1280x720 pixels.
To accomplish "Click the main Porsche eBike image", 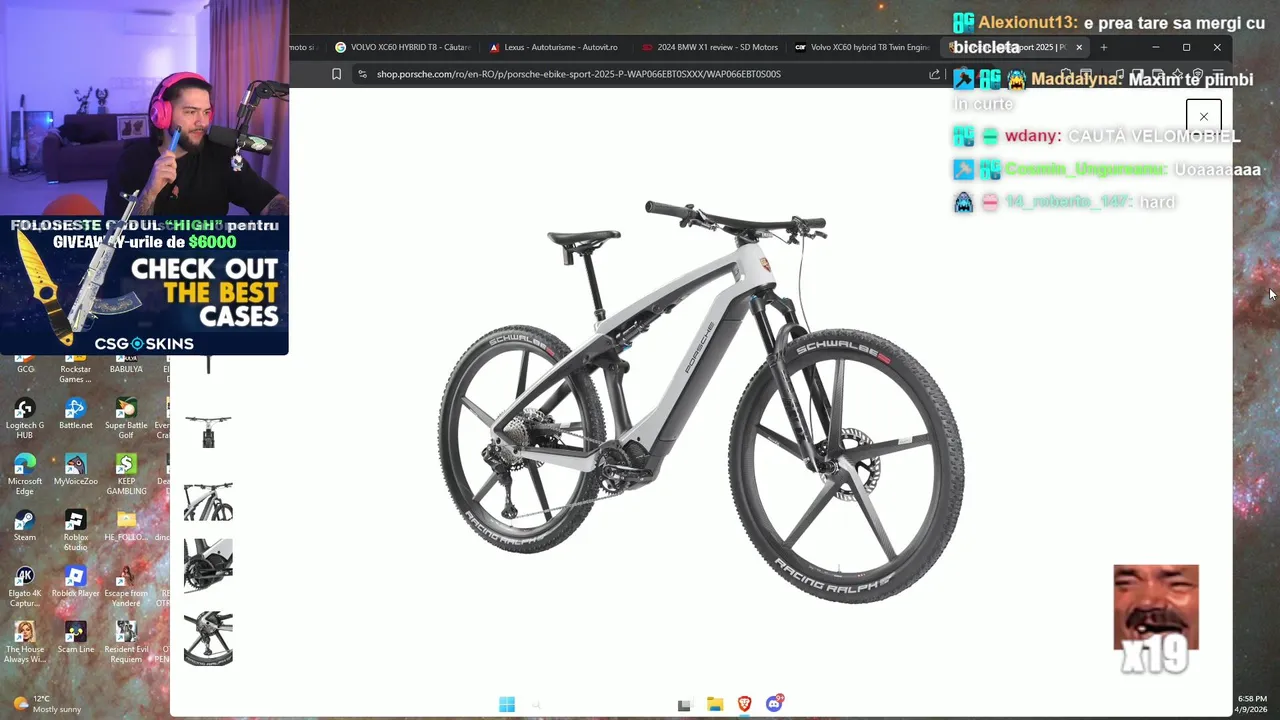I will click(701, 400).
